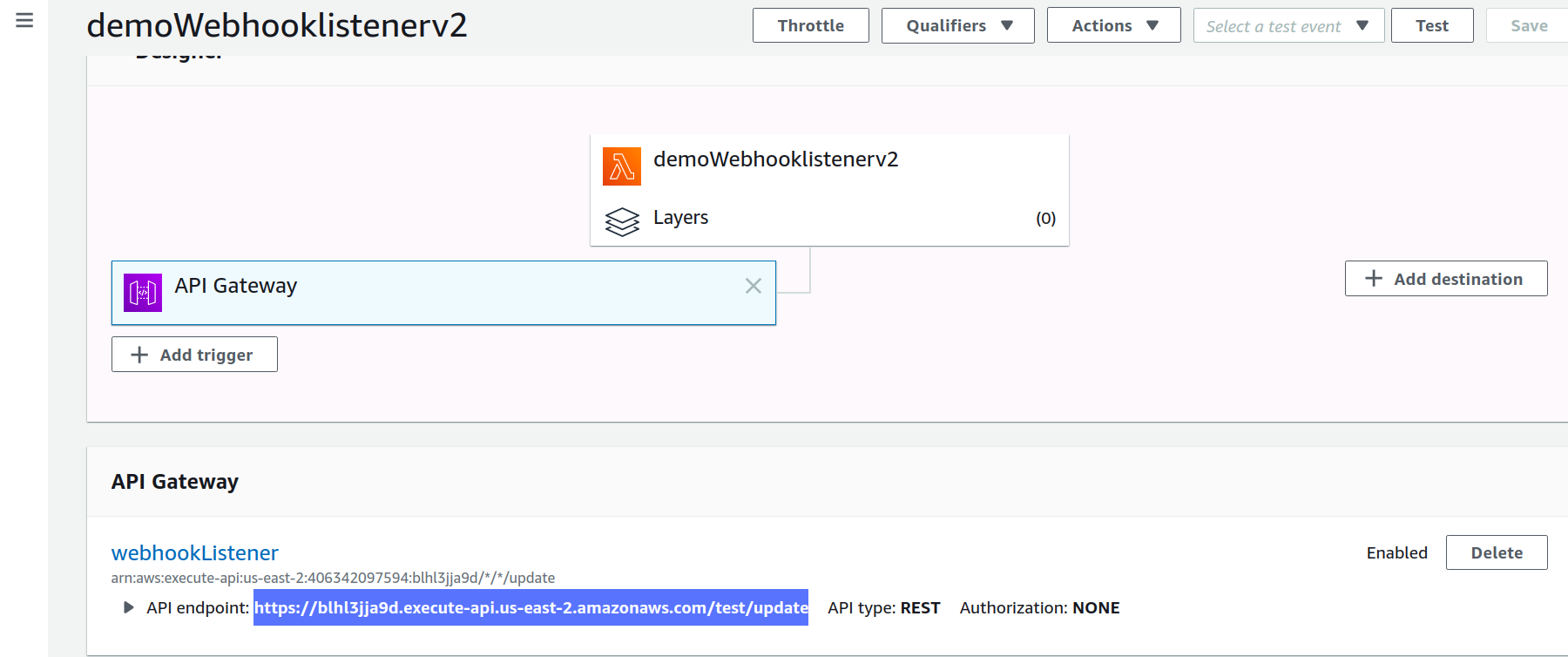Viewport: 1568px width, 657px height.
Task: Open the hamburger navigation menu
Action: tap(24, 20)
